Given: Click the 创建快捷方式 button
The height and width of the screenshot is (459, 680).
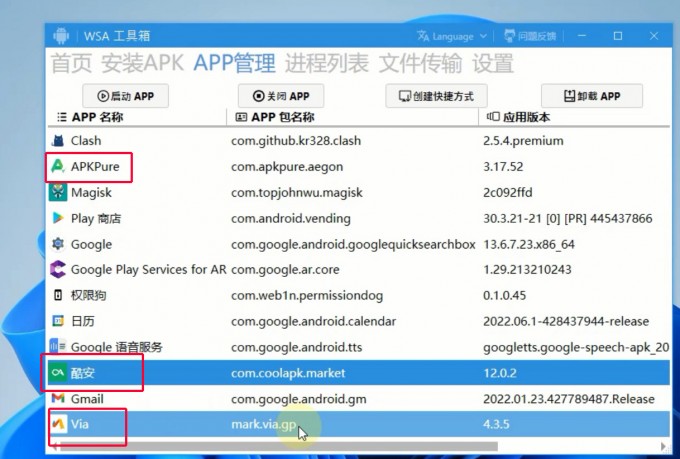Looking at the screenshot, I should pyautogui.click(x=436, y=96).
